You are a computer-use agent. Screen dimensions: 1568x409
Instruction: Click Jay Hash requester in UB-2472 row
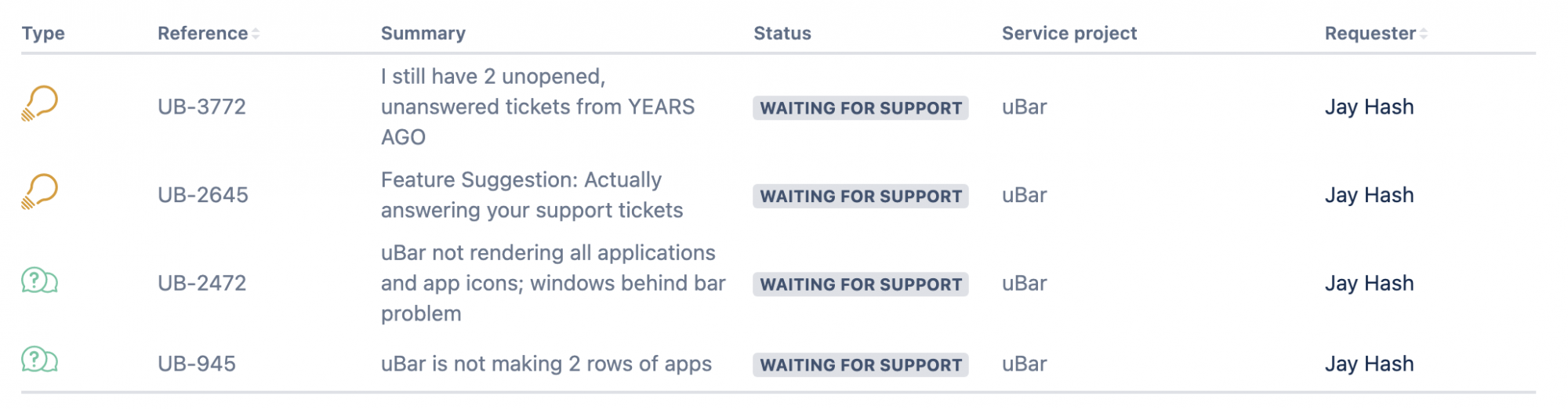tap(1370, 284)
